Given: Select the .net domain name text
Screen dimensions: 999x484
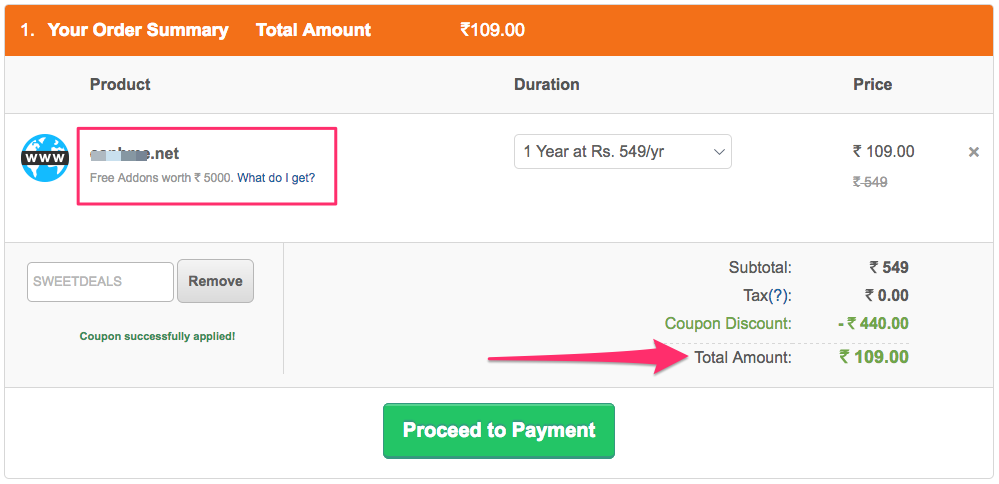Looking at the screenshot, I should tap(134, 153).
